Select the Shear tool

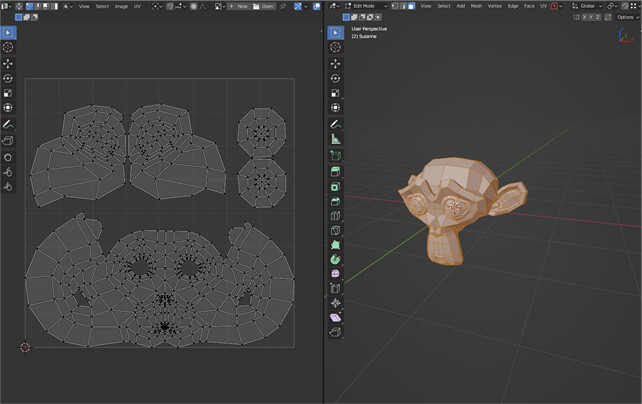[x=335, y=318]
